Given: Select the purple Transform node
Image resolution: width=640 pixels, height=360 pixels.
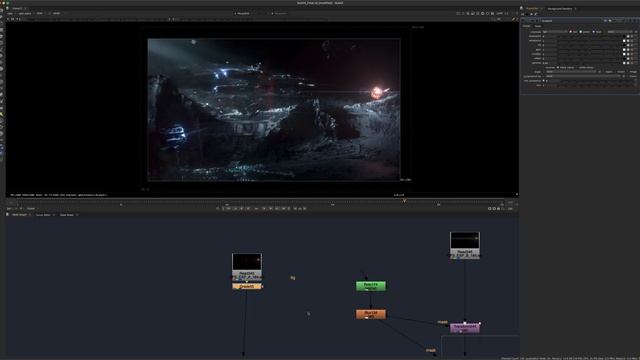Looking at the screenshot, I should [465, 328].
